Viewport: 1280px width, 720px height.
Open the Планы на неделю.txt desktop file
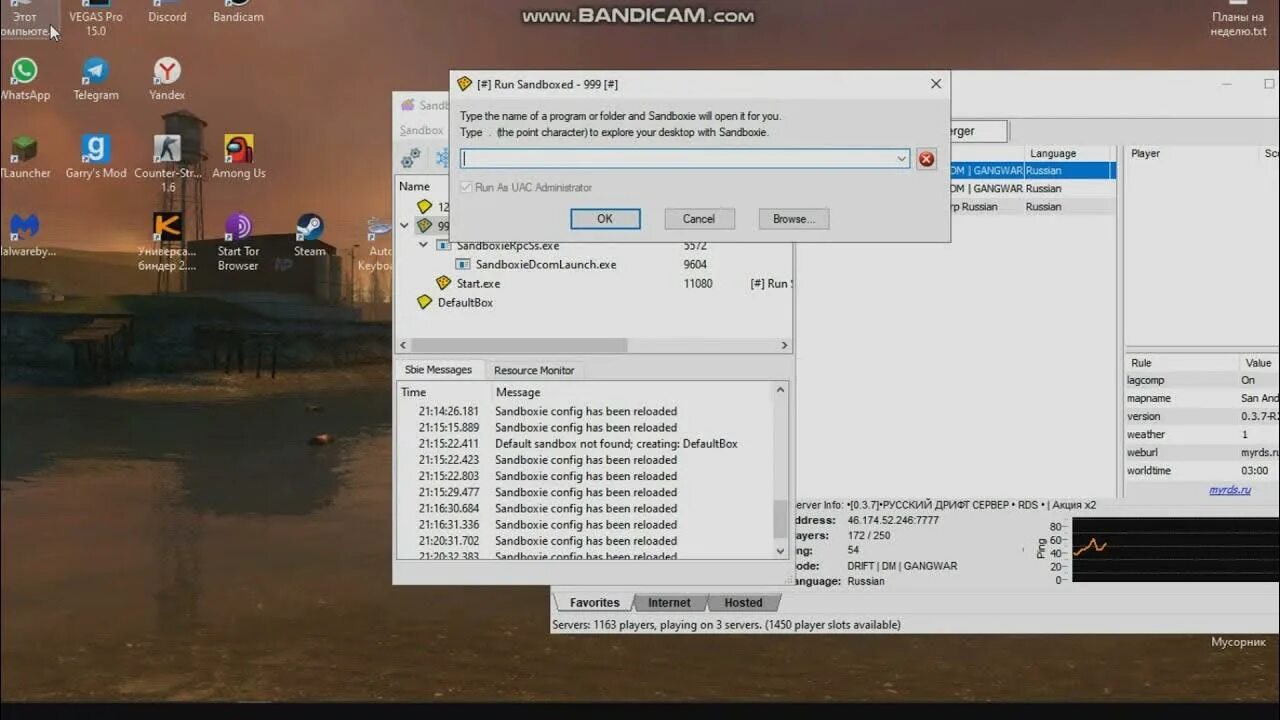(x=1238, y=19)
